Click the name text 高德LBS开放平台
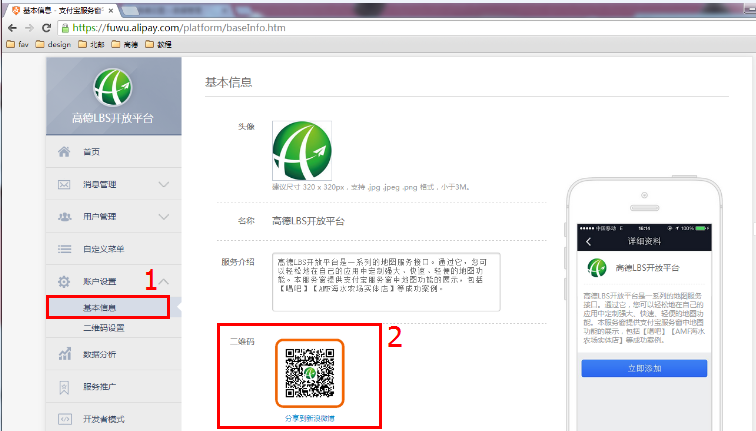 click(x=308, y=221)
